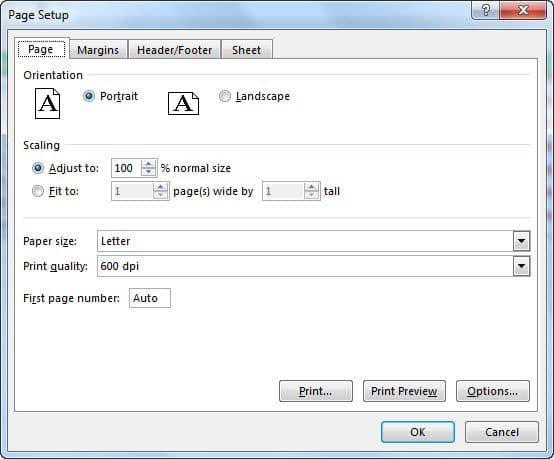This screenshot has width=554, height=459.
Task: Click the Adjust to percentage field showing 100
Action: tap(126, 168)
